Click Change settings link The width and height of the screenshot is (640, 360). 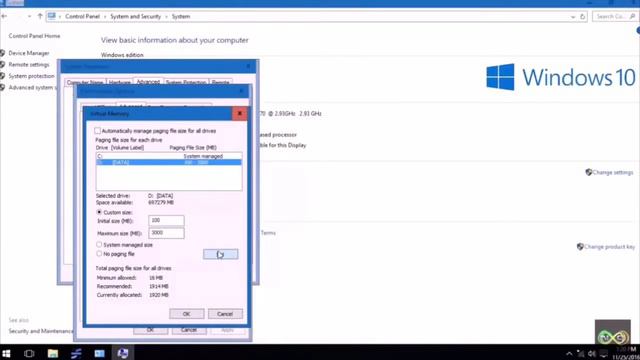coord(613,172)
